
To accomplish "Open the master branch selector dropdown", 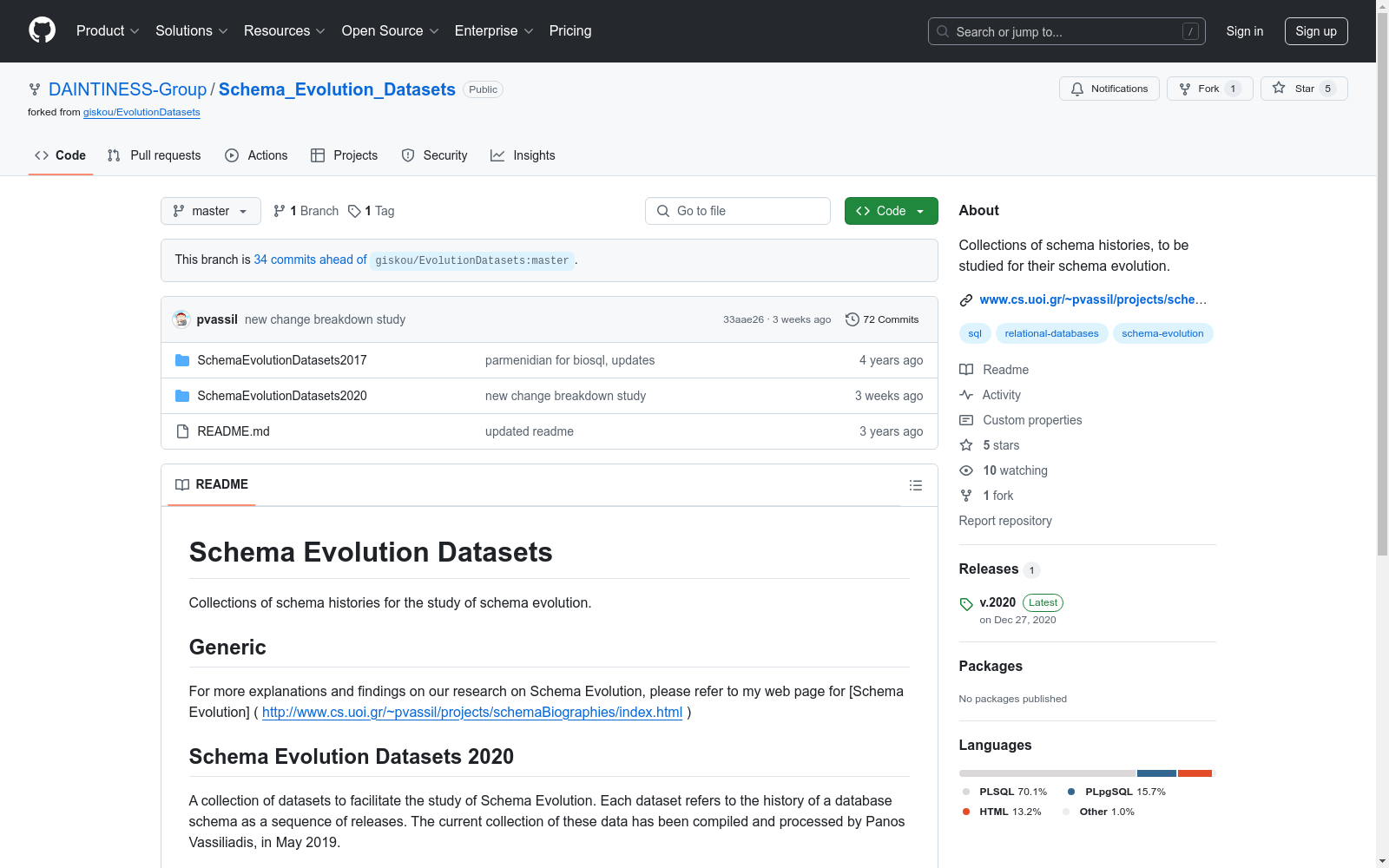I will click(211, 211).
